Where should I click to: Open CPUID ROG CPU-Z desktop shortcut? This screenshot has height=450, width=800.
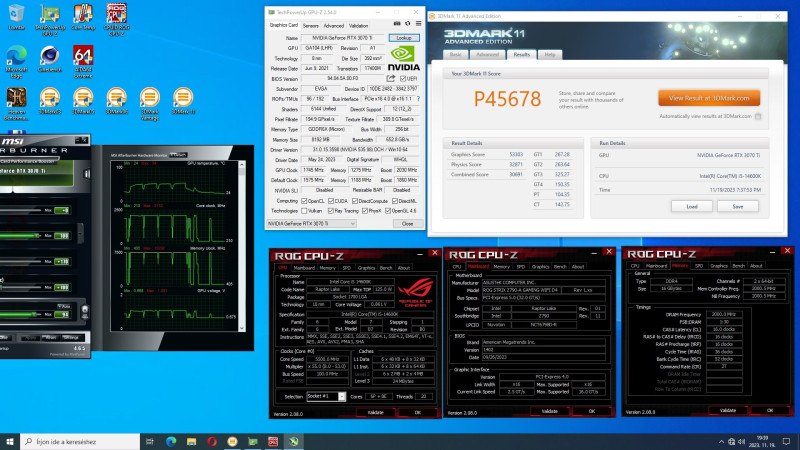(x=116, y=20)
